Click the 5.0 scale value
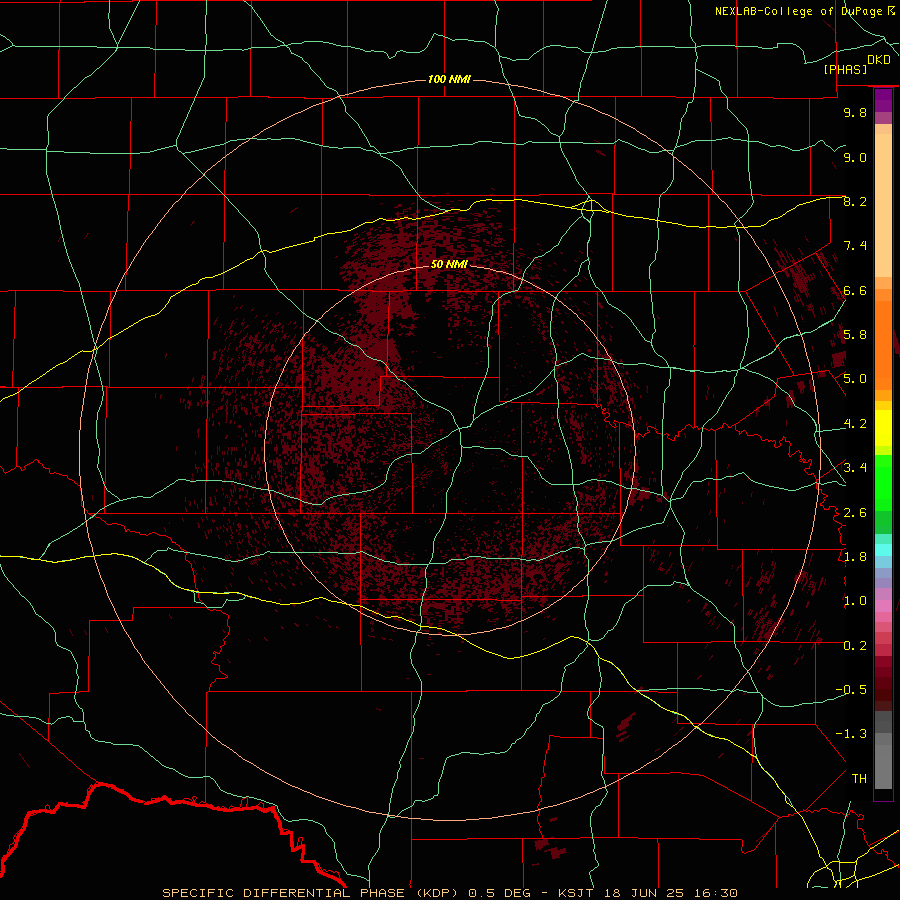Viewport: 900px width, 900px height. click(x=855, y=379)
